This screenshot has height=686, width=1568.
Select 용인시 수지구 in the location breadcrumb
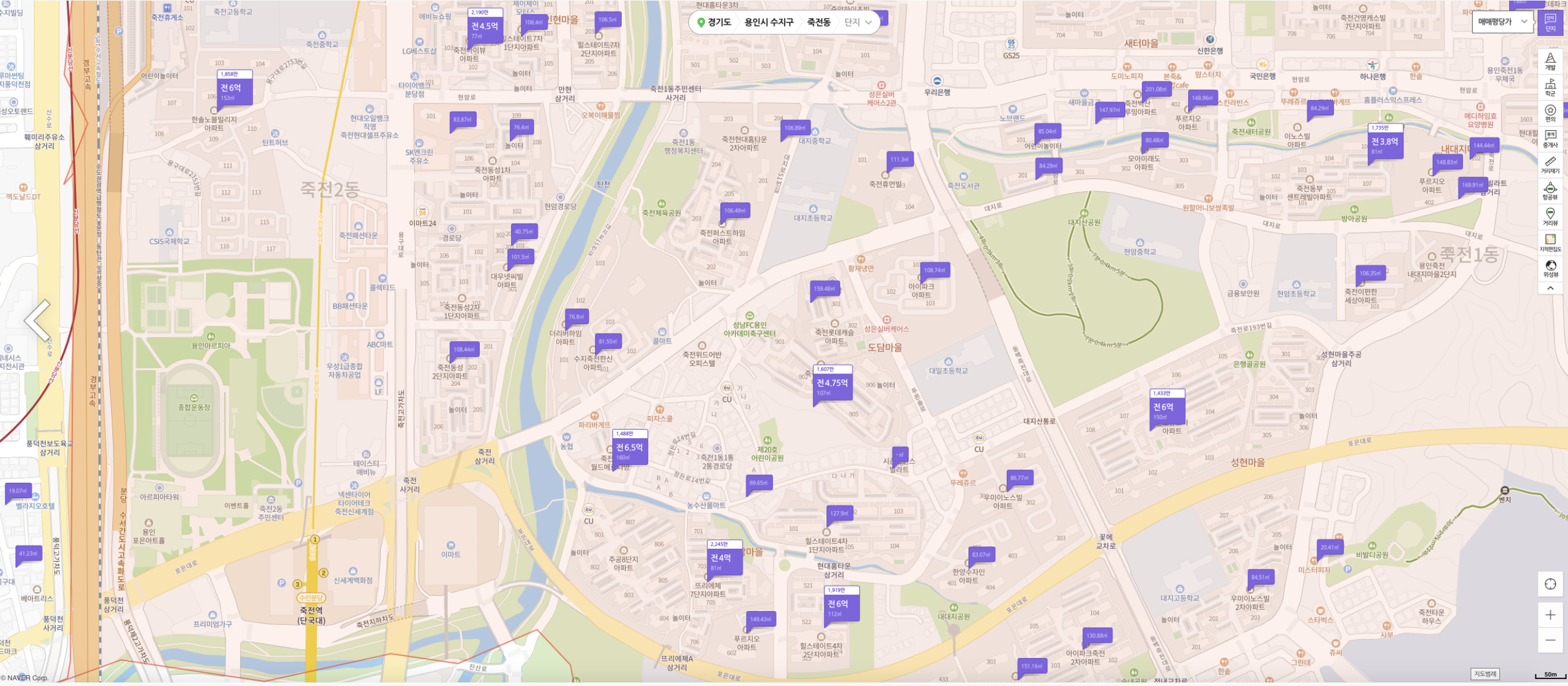[x=768, y=23]
